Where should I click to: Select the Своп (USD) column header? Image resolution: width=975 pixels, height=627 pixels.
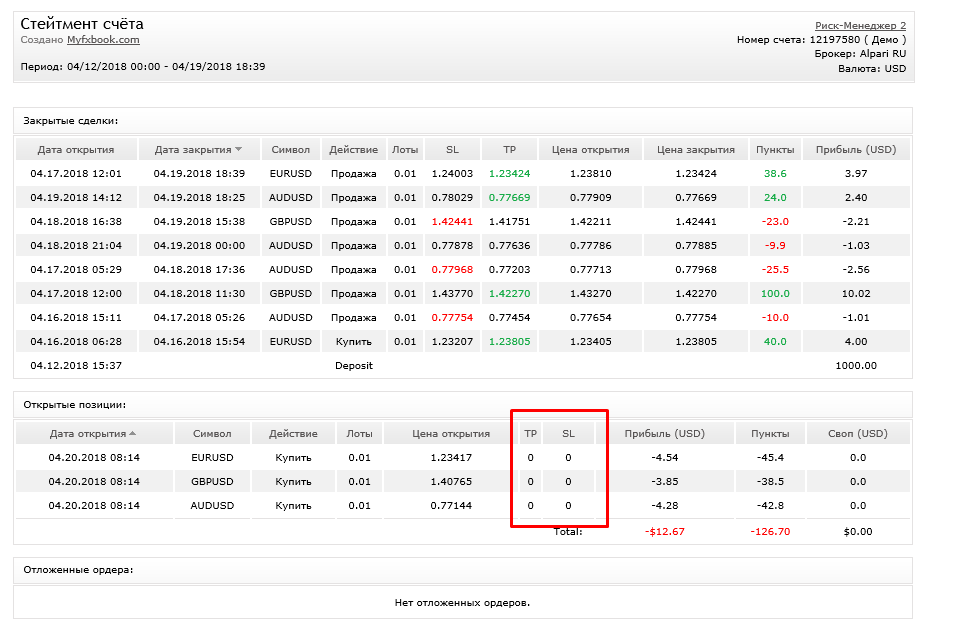coord(858,434)
